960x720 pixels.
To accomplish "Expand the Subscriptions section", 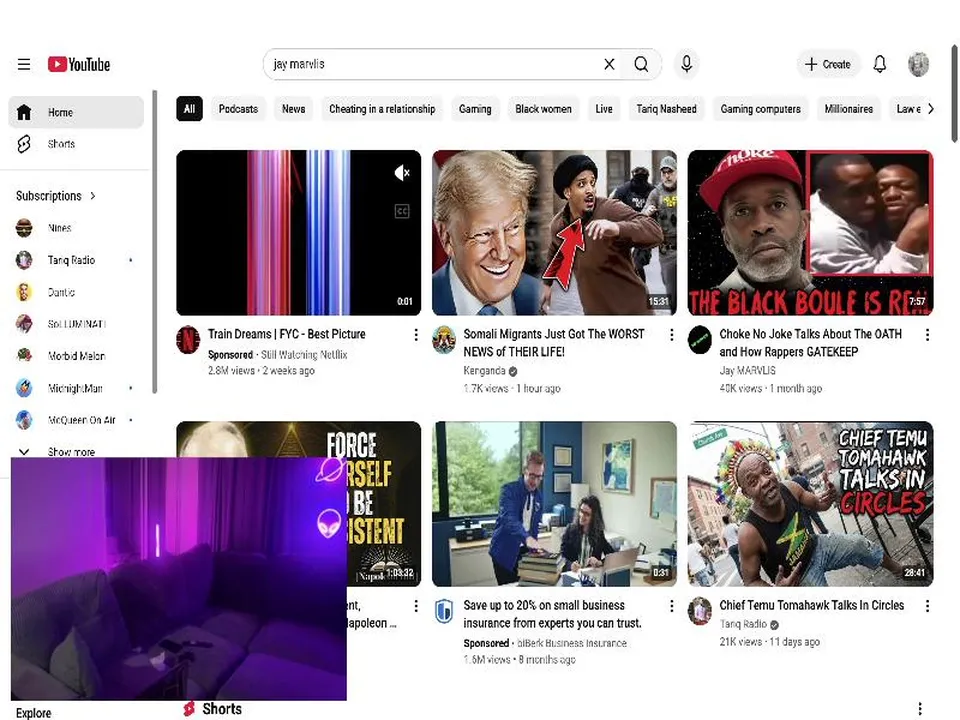I will 56,196.
